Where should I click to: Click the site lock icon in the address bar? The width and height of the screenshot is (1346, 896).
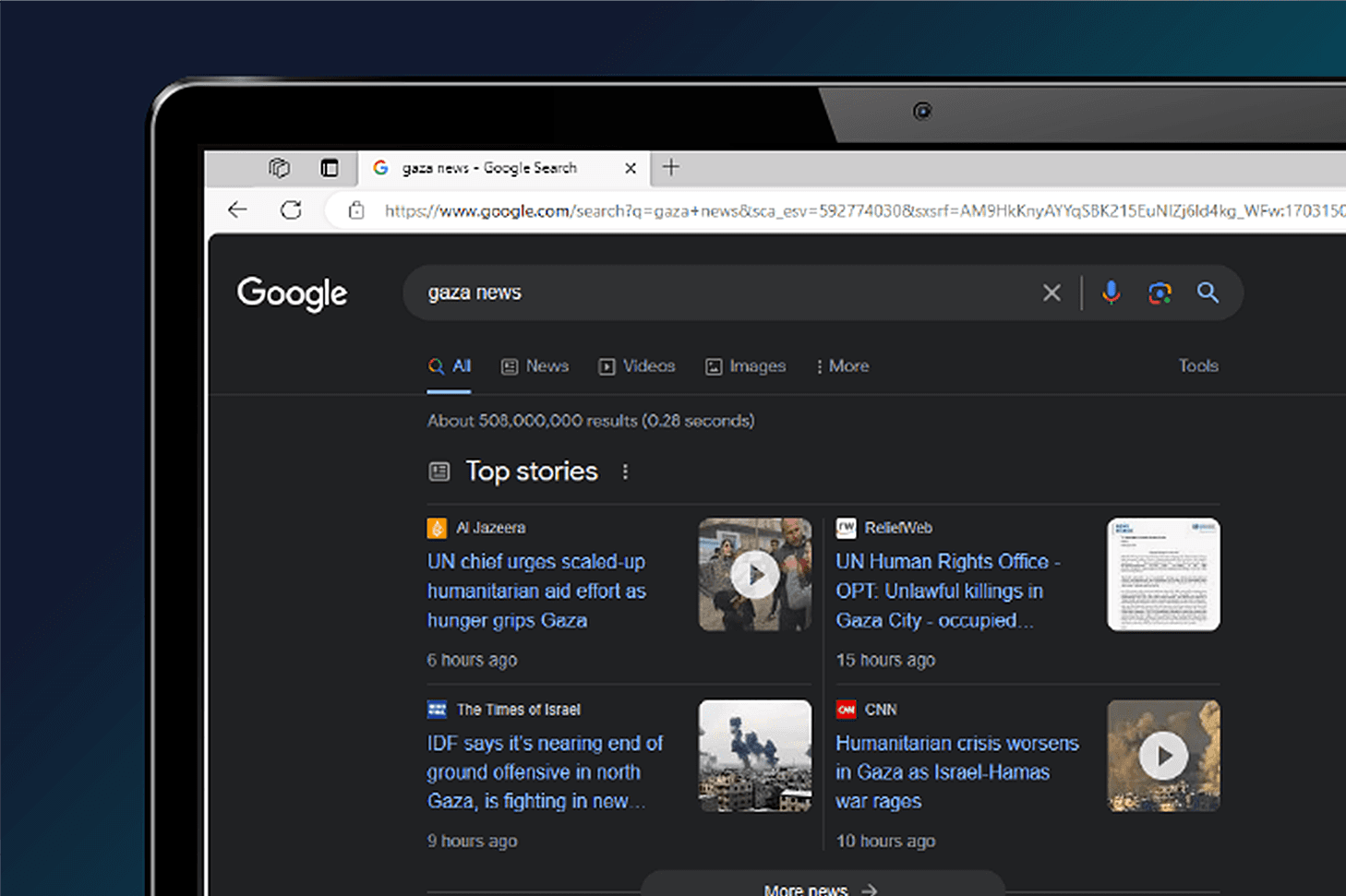tap(356, 210)
